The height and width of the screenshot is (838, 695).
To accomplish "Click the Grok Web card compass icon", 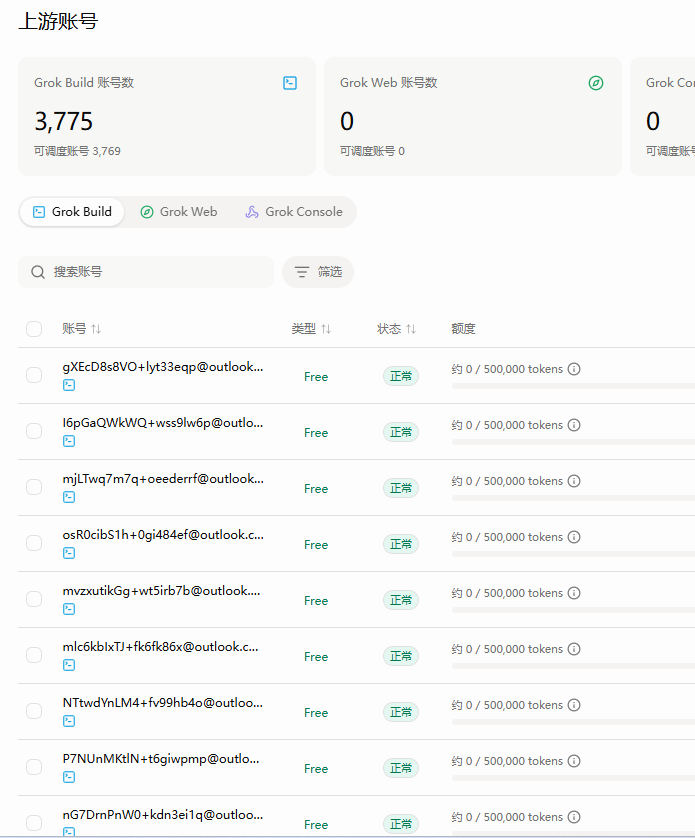I will tap(596, 83).
